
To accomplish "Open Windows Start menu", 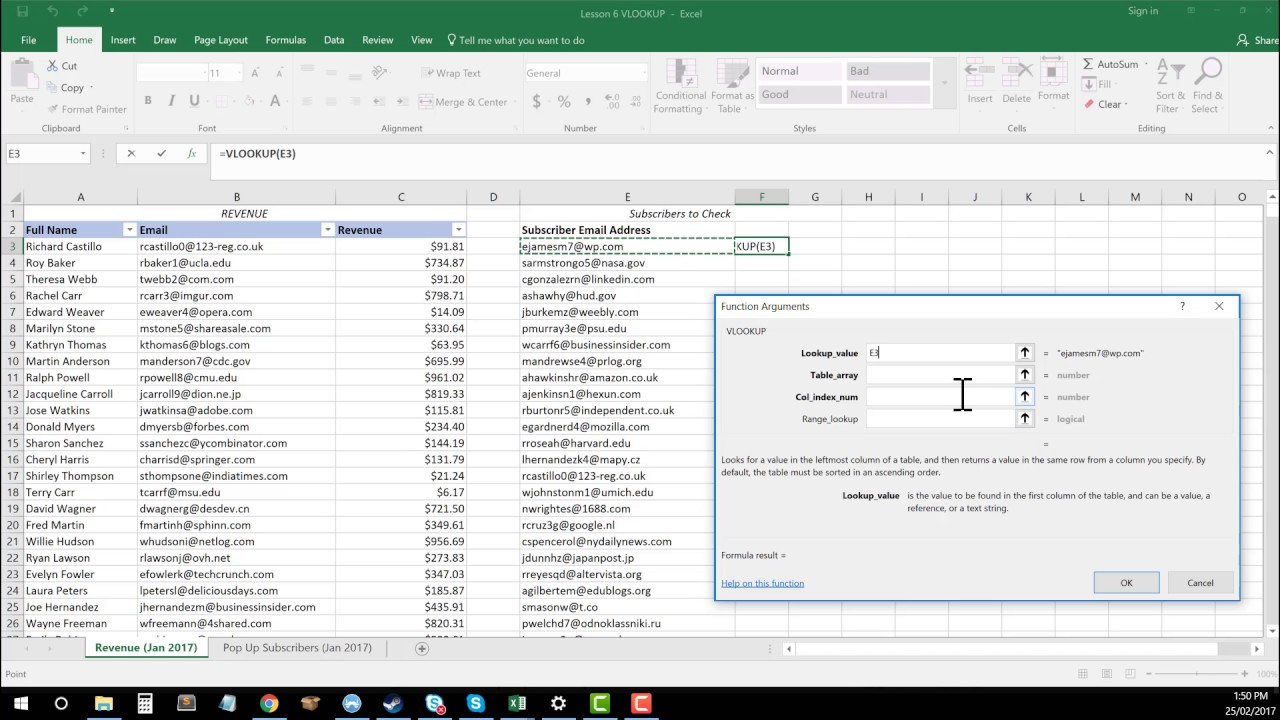I will click(x=20, y=704).
